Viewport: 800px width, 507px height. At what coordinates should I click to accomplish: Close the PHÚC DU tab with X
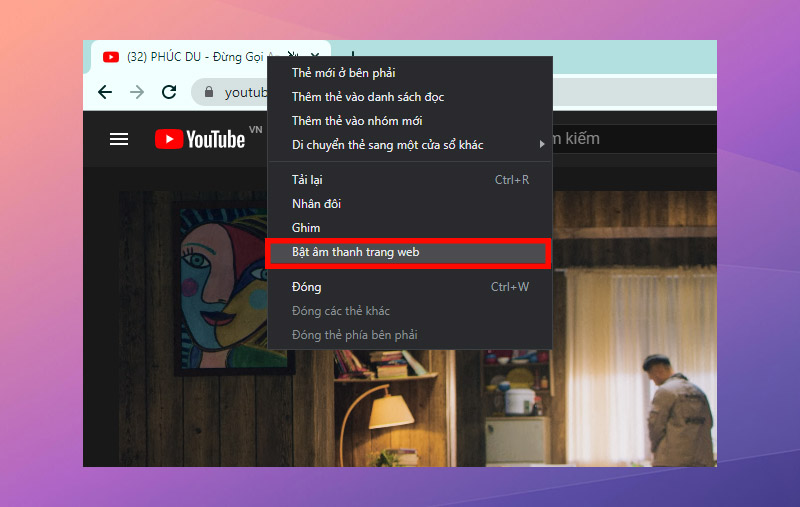(x=315, y=57)
